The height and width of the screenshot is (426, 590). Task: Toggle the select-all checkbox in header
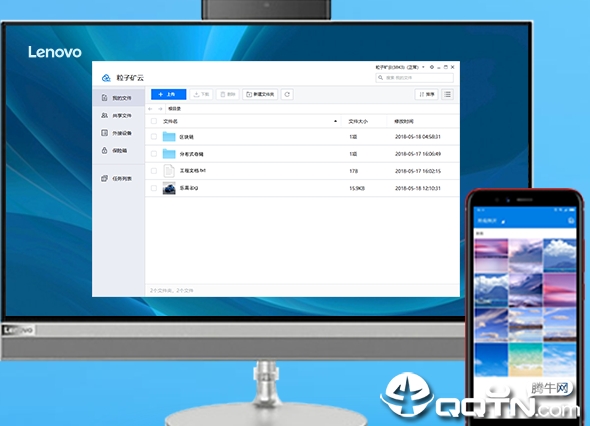point(154,121)
